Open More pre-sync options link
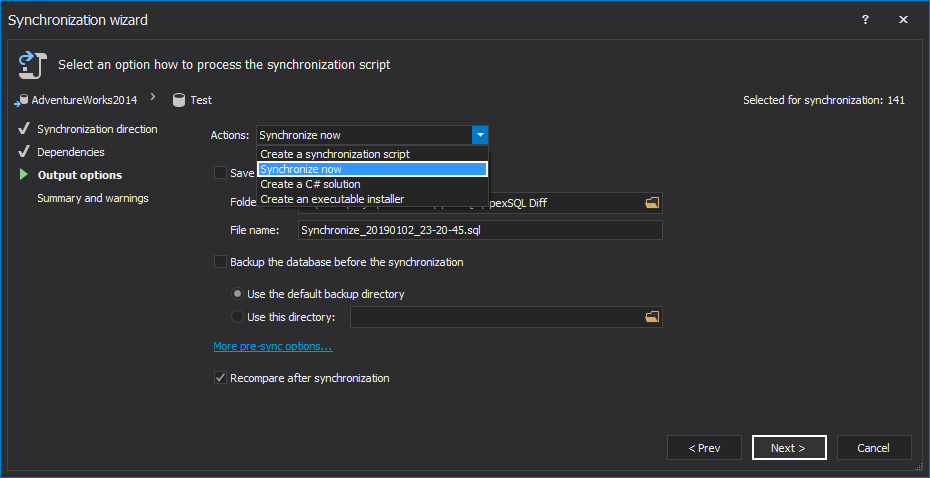Image resolution: width=930 pixels, height=478 pixels. click(272, 346)
